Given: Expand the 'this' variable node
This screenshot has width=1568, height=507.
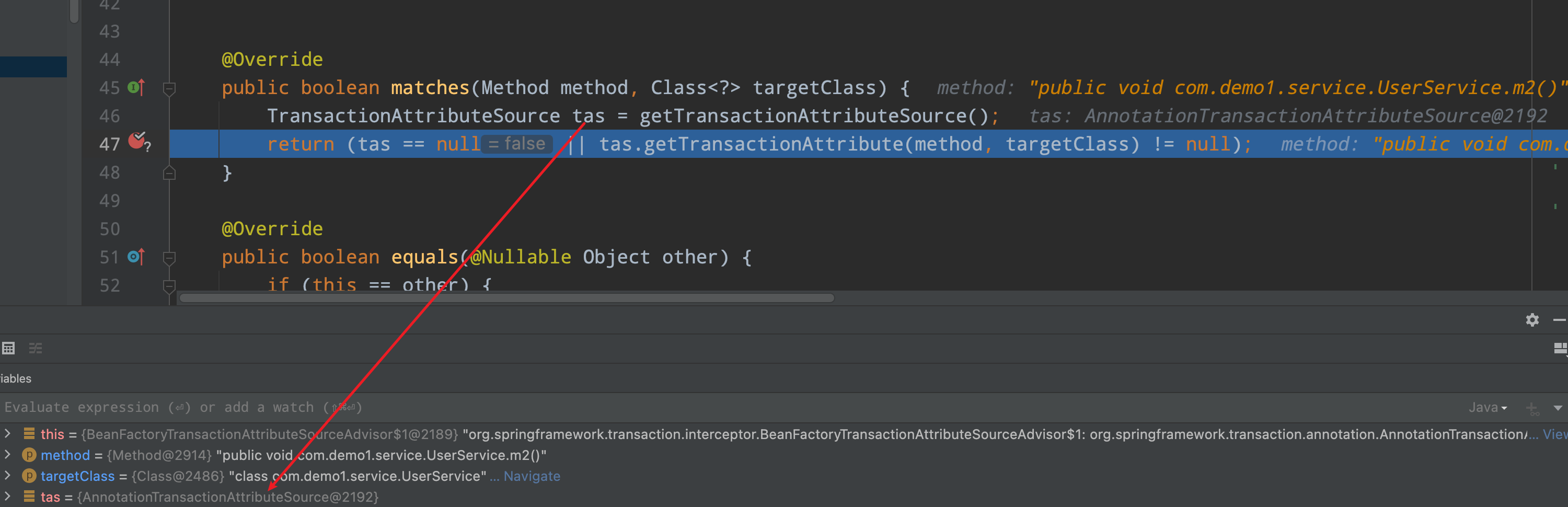Looking at the screenshot, I should (x=7, y=434).
